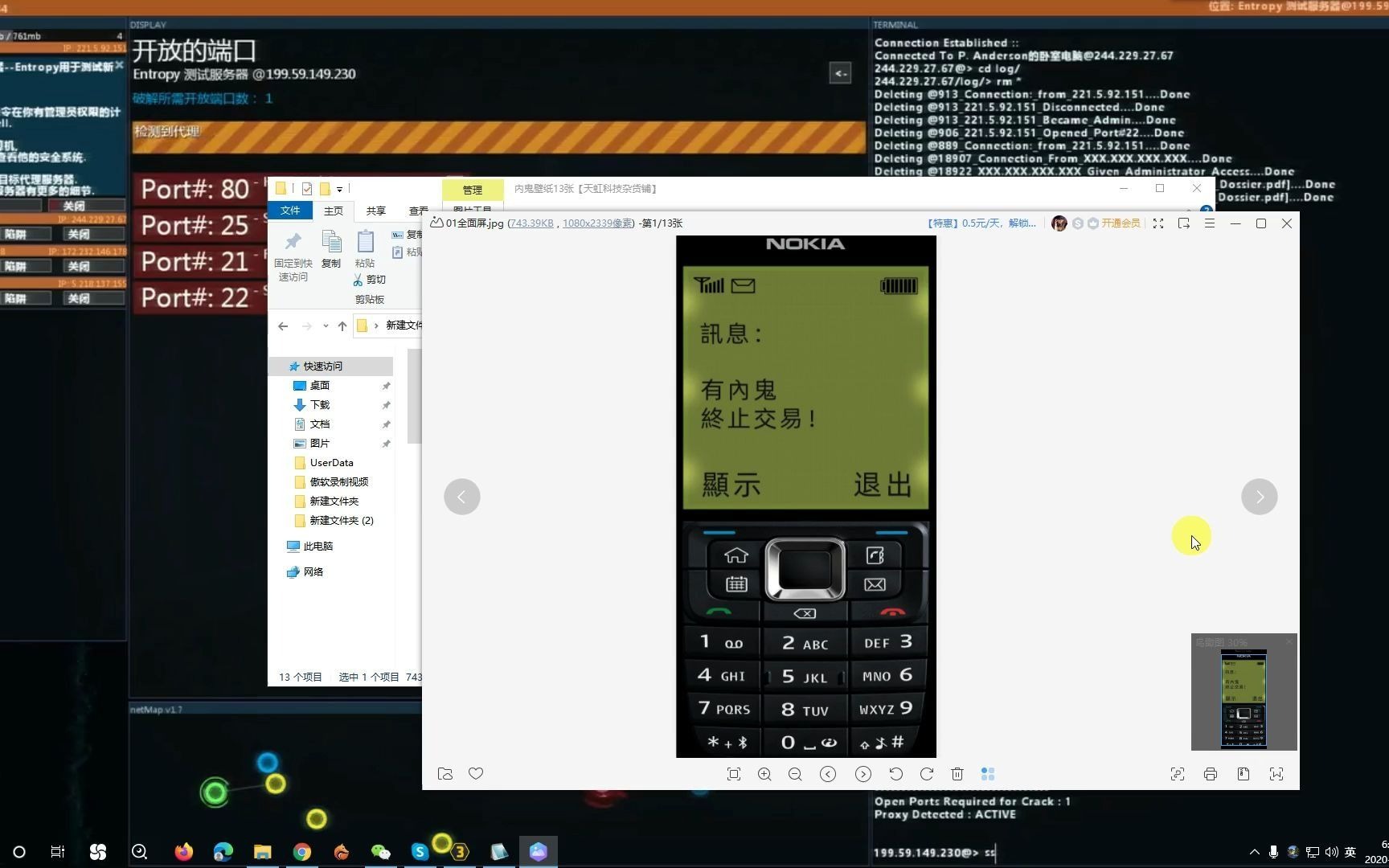The image size is (1389, 868).
Task: Click the compress file icon in viewer toolbar
Action: click(1244, 774)
